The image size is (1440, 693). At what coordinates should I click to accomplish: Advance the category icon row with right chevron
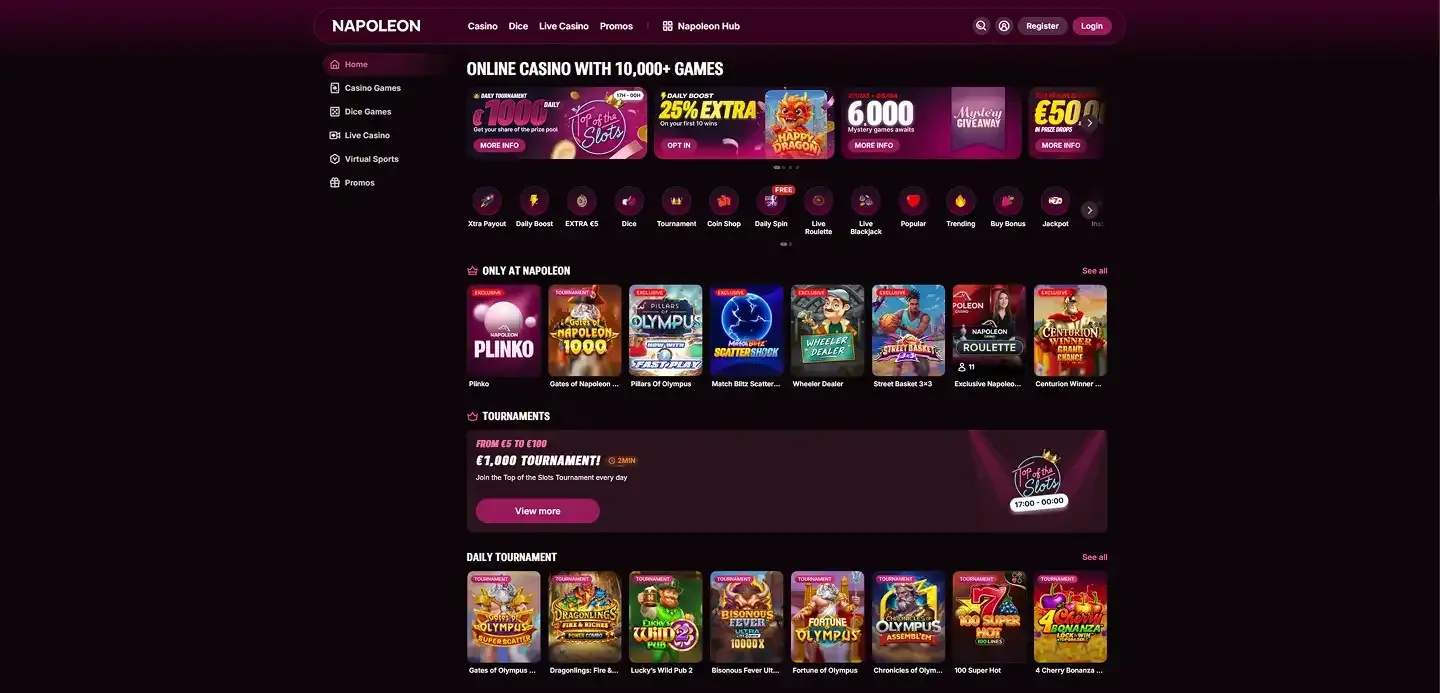(x=1090, y=210)
